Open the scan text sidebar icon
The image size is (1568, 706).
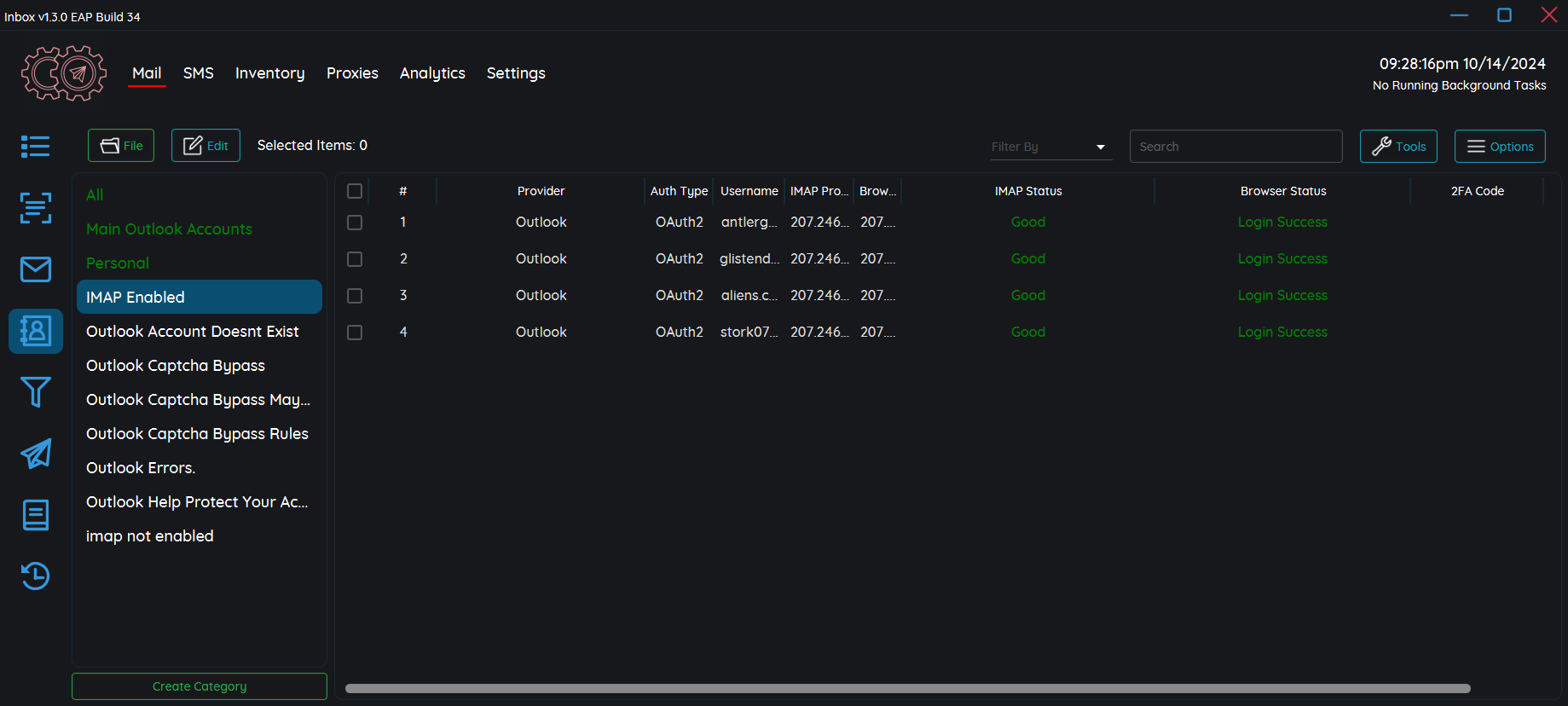tap(36, 208)
